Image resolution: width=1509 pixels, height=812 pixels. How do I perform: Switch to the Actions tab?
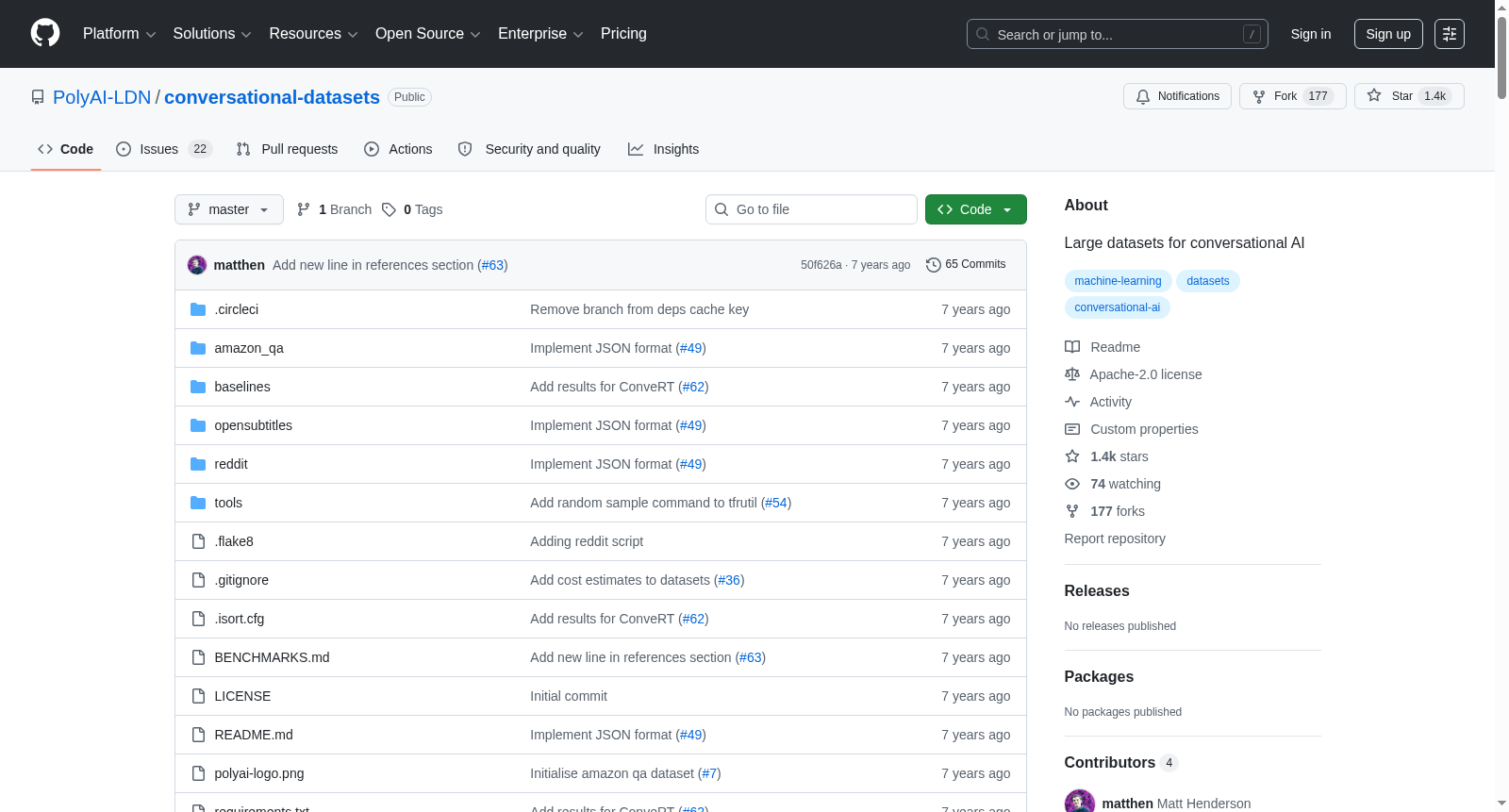point(398,149)
